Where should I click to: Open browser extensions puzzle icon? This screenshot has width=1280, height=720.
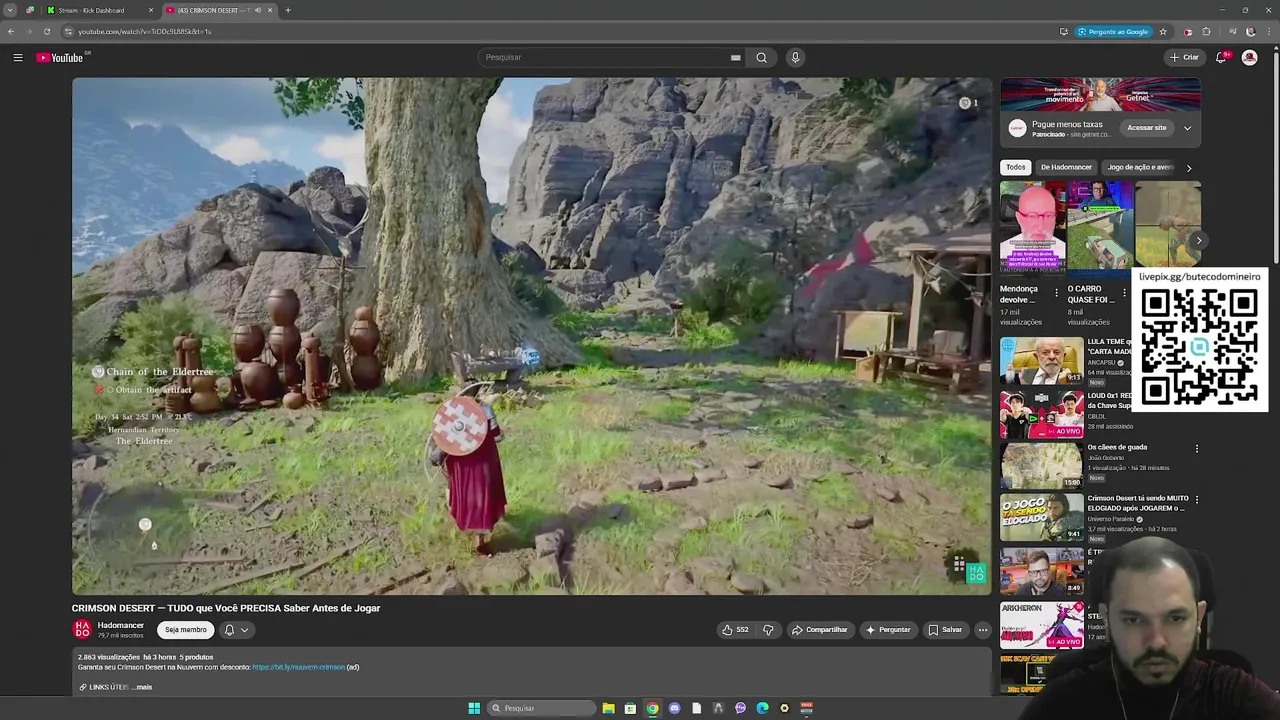(1206, 31)
